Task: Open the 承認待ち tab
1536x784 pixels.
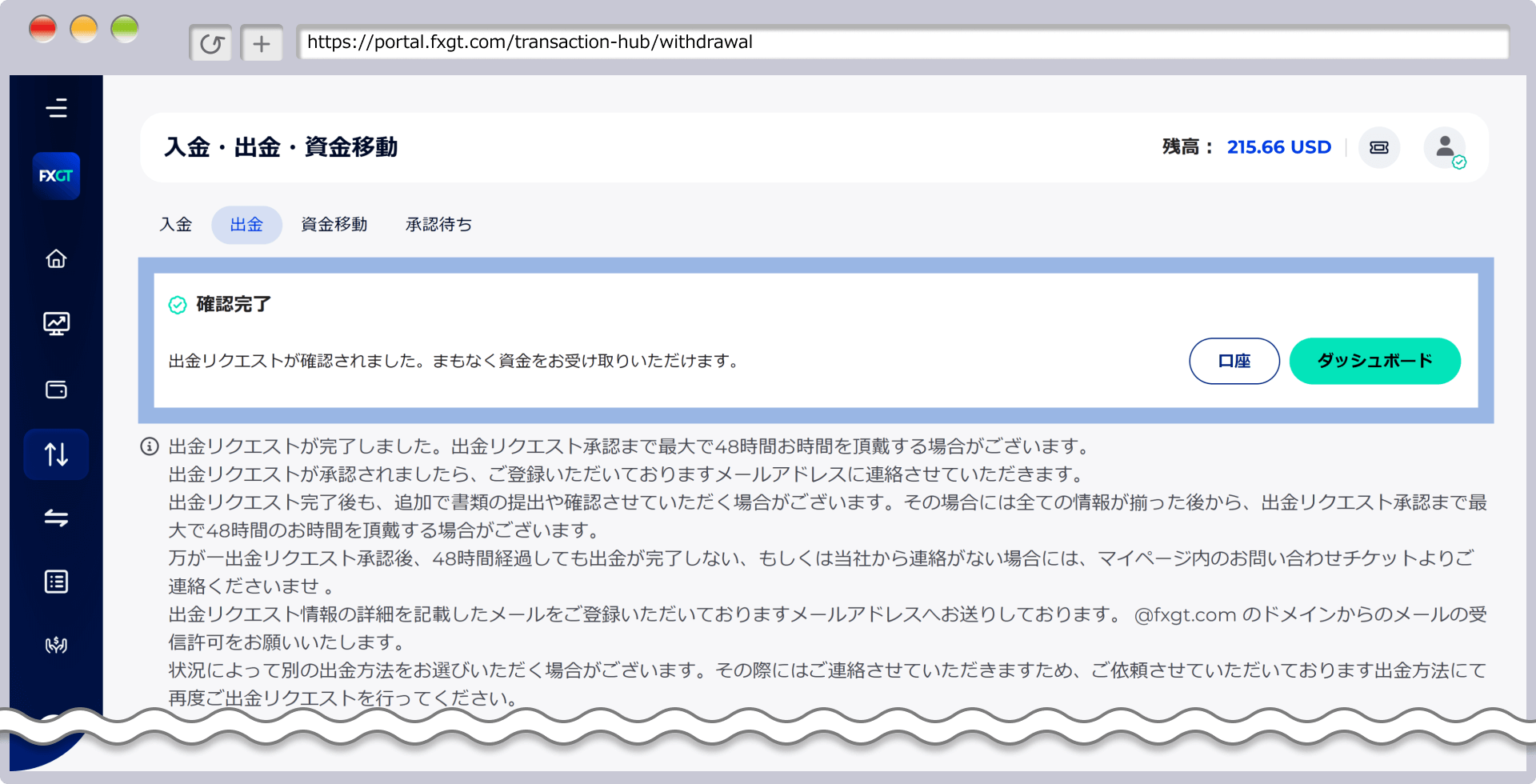Action: (x=438, y=225)
